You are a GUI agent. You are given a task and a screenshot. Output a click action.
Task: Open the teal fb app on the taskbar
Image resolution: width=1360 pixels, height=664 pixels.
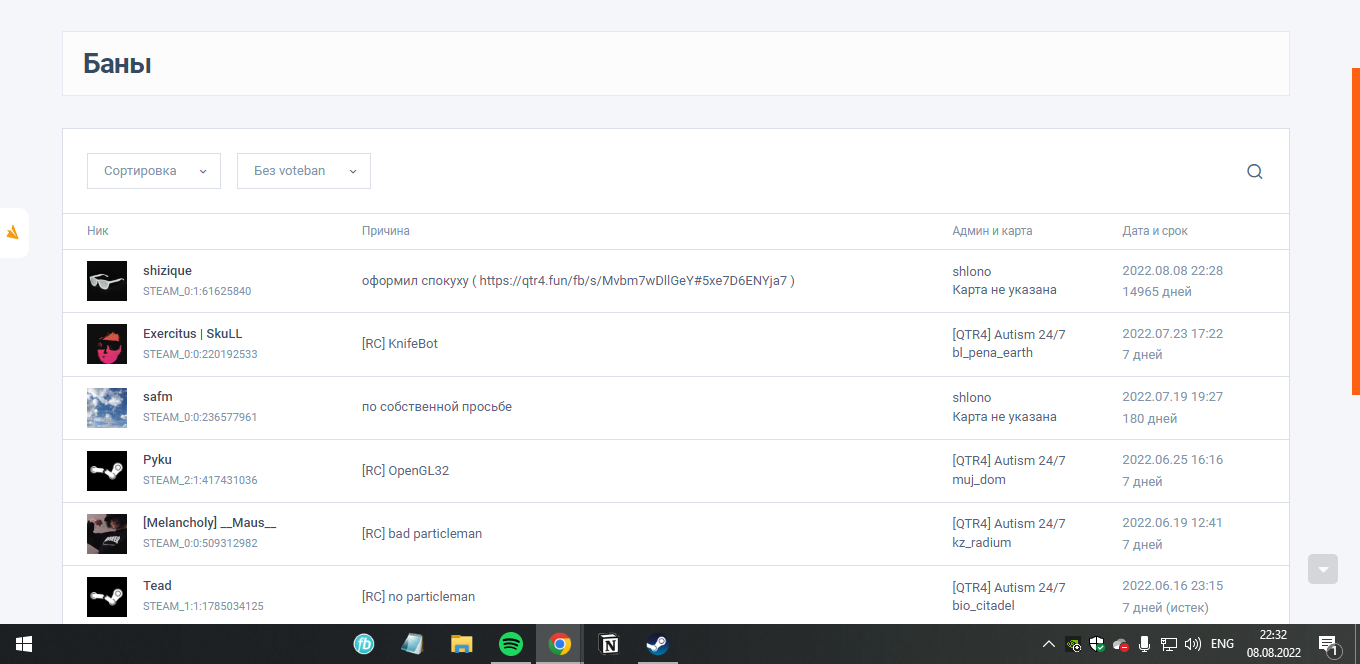364,644
